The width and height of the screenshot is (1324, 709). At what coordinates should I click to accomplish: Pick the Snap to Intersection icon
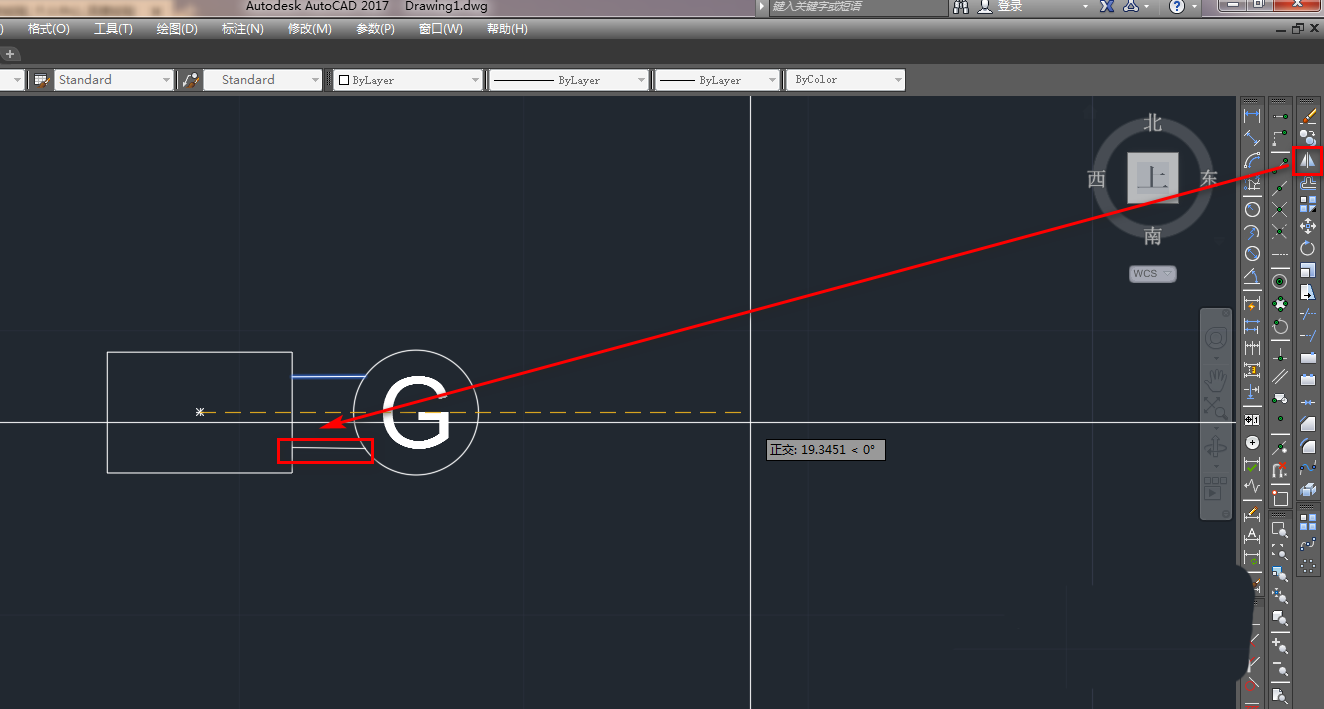(x=1279, y=209)
